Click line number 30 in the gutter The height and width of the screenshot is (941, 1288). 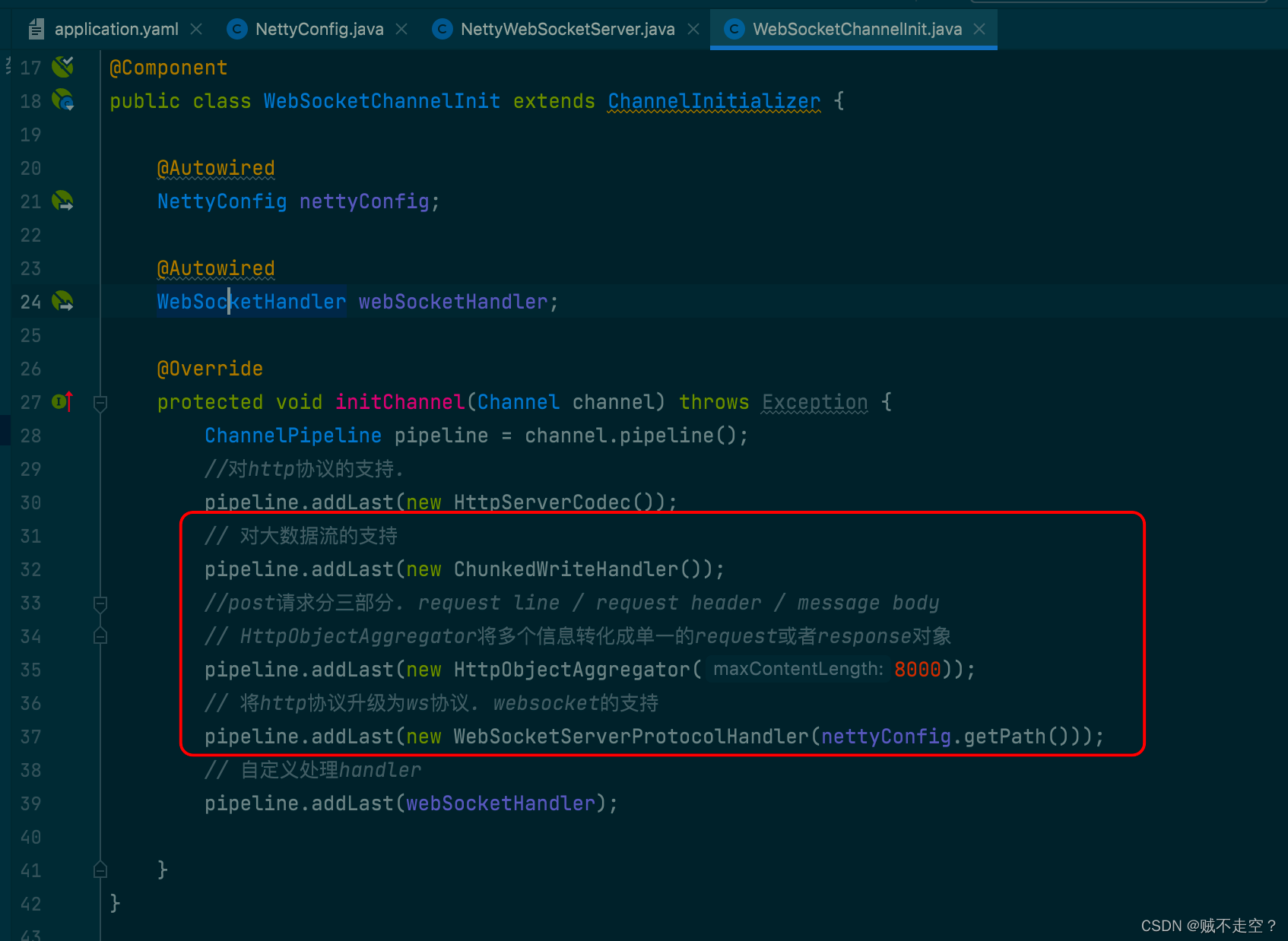point(30,502)
